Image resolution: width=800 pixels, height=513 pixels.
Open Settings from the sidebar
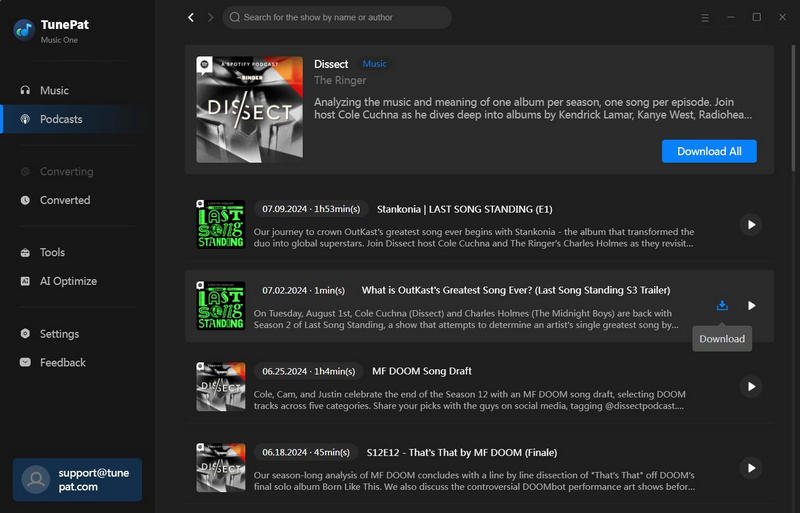pos(59,334)
